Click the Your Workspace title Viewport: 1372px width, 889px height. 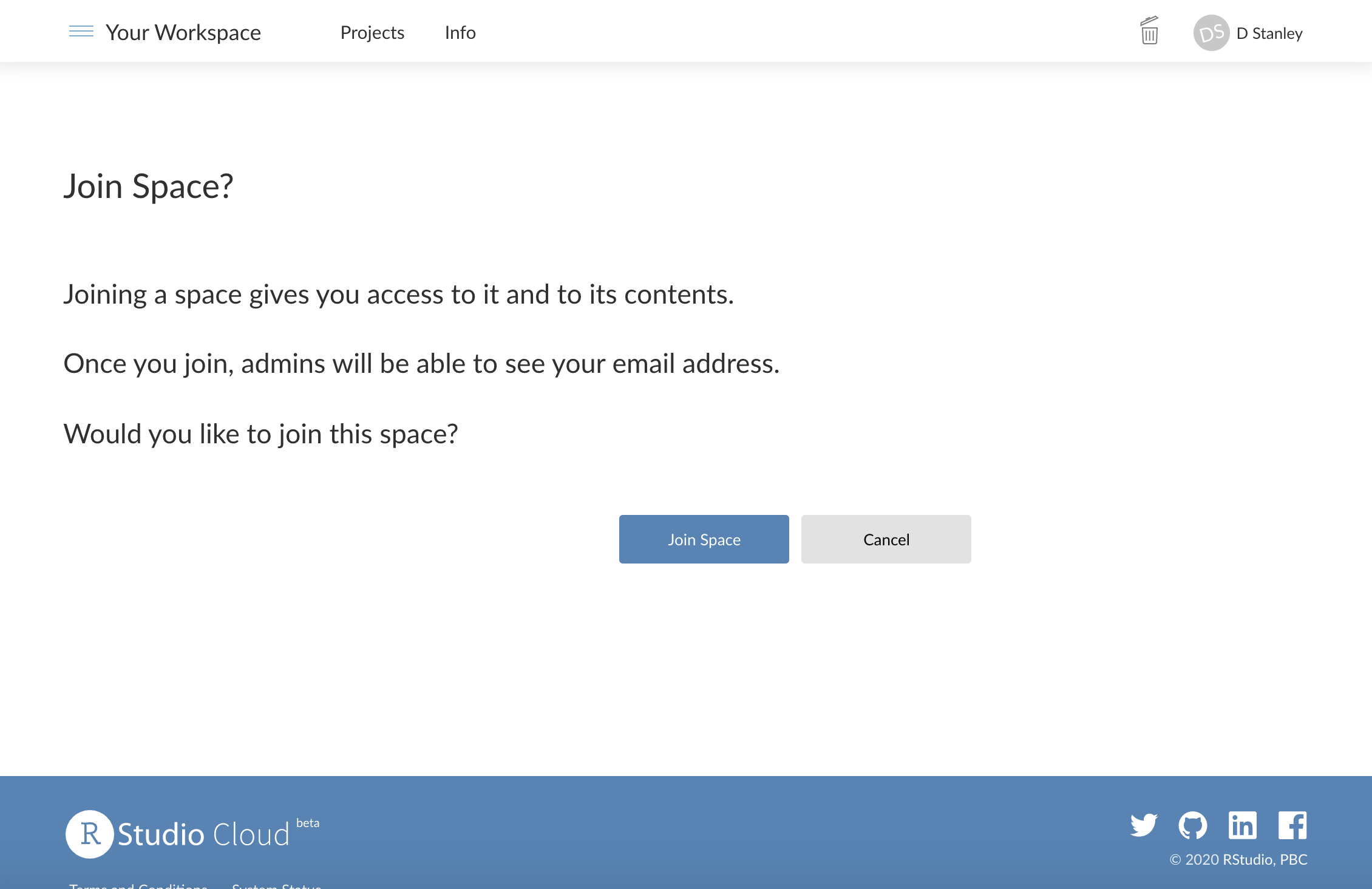(x=183, y=33)
